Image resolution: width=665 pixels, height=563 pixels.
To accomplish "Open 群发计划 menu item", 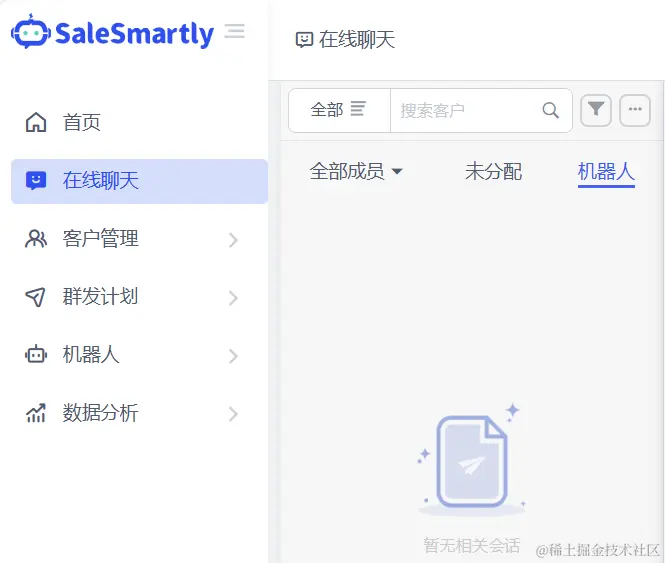I will (x=139, y=297).
